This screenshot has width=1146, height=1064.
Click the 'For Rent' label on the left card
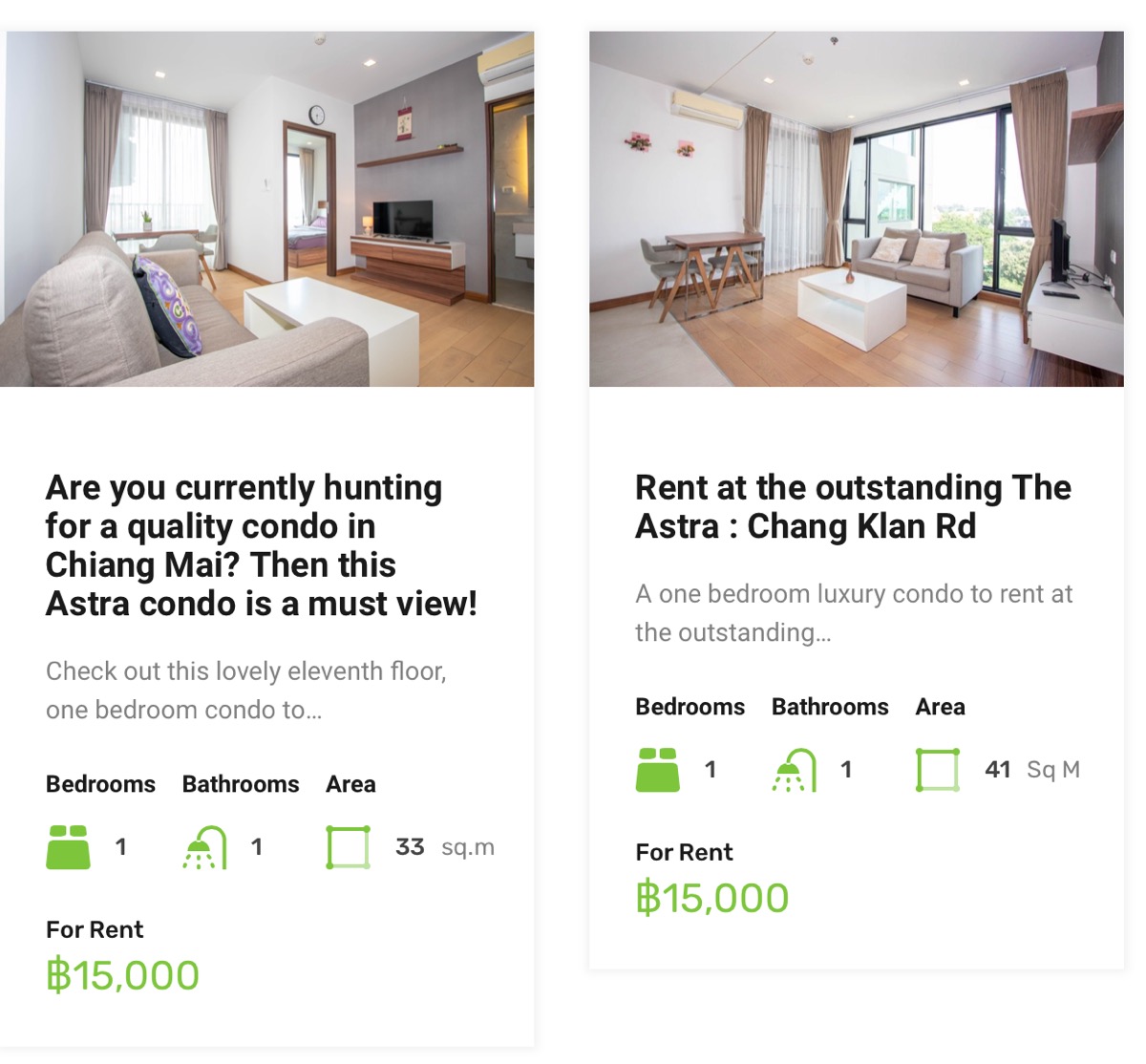(x=95, y=929)
